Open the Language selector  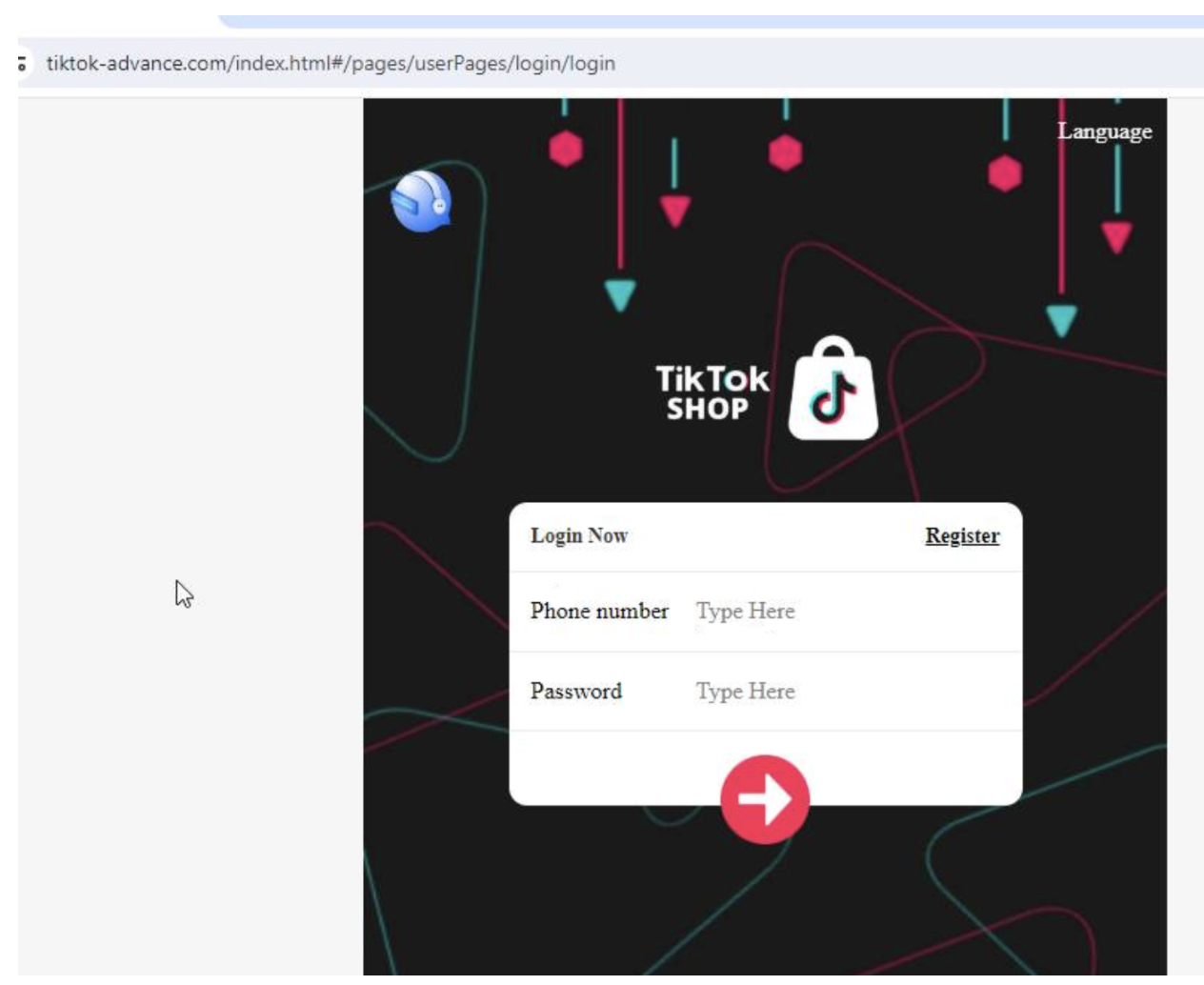click(1104, 131)
